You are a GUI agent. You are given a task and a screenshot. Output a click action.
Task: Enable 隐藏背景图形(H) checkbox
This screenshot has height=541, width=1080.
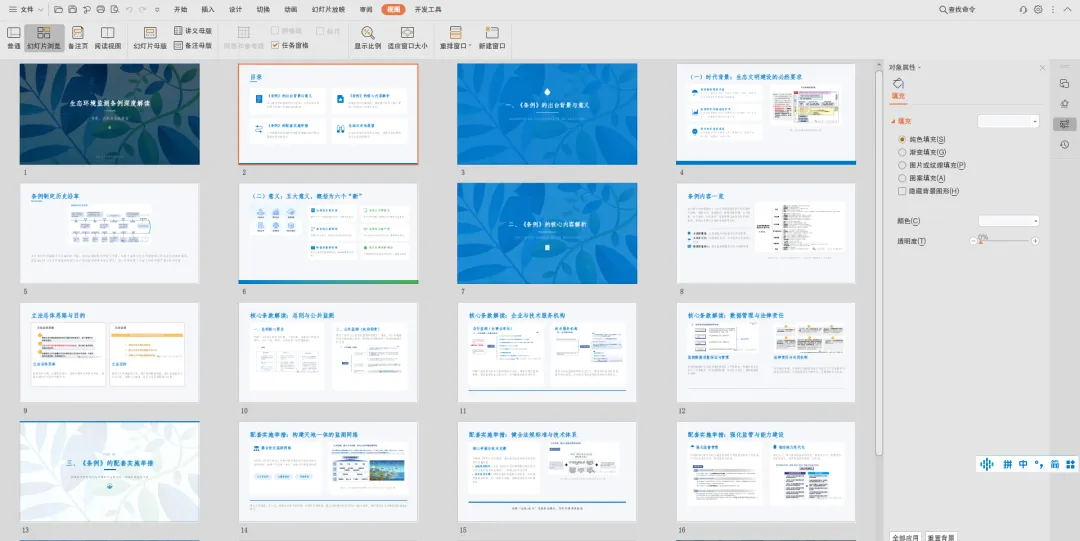tap(902, 191)
